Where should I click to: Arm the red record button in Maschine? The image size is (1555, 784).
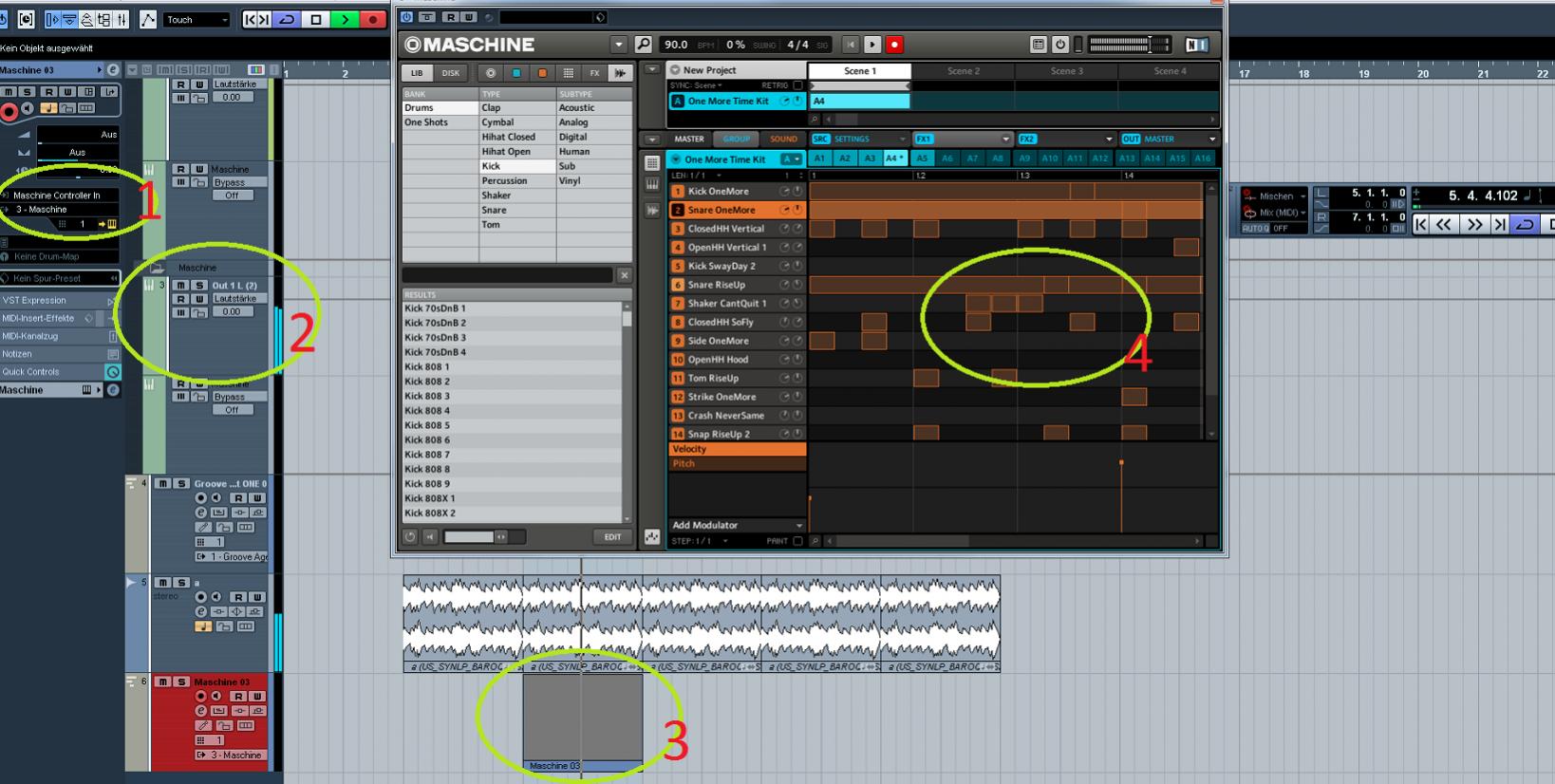click(894, 45)
